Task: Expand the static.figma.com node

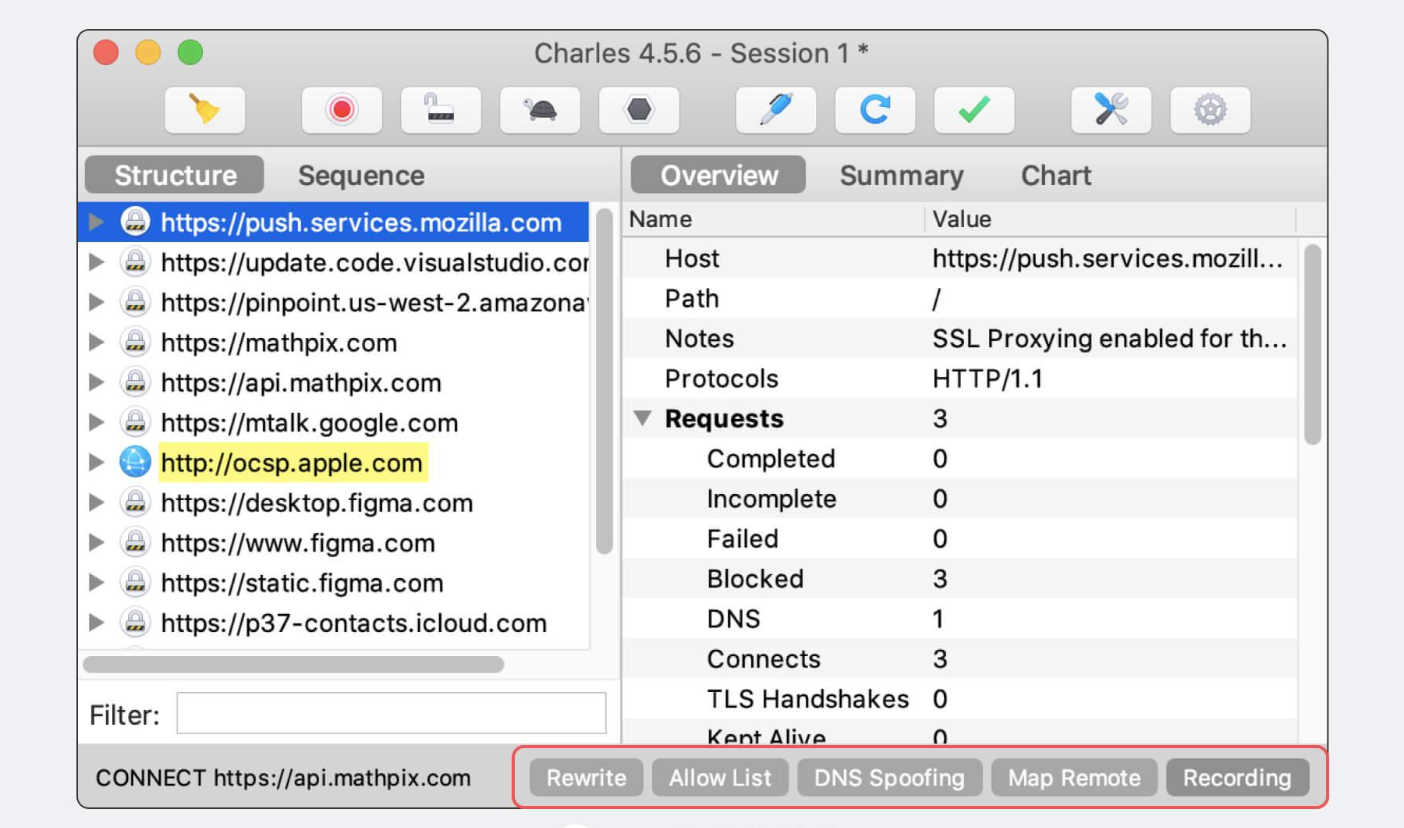Action: click(96, 582)
